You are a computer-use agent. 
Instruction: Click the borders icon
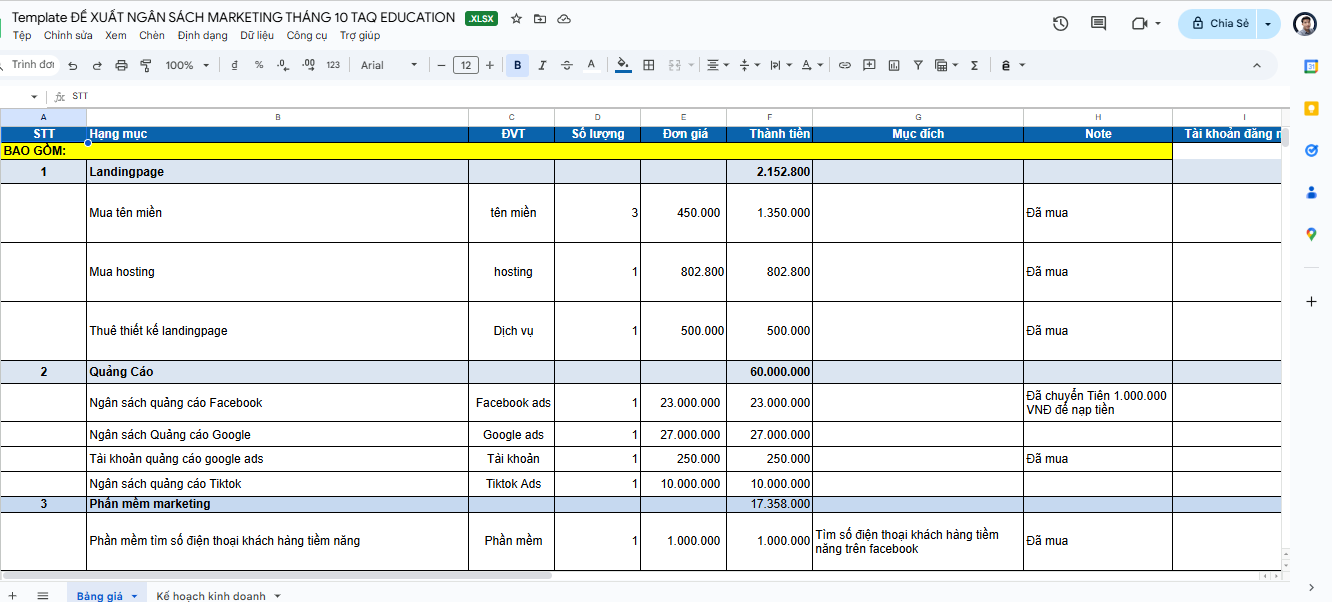(648, 65)
